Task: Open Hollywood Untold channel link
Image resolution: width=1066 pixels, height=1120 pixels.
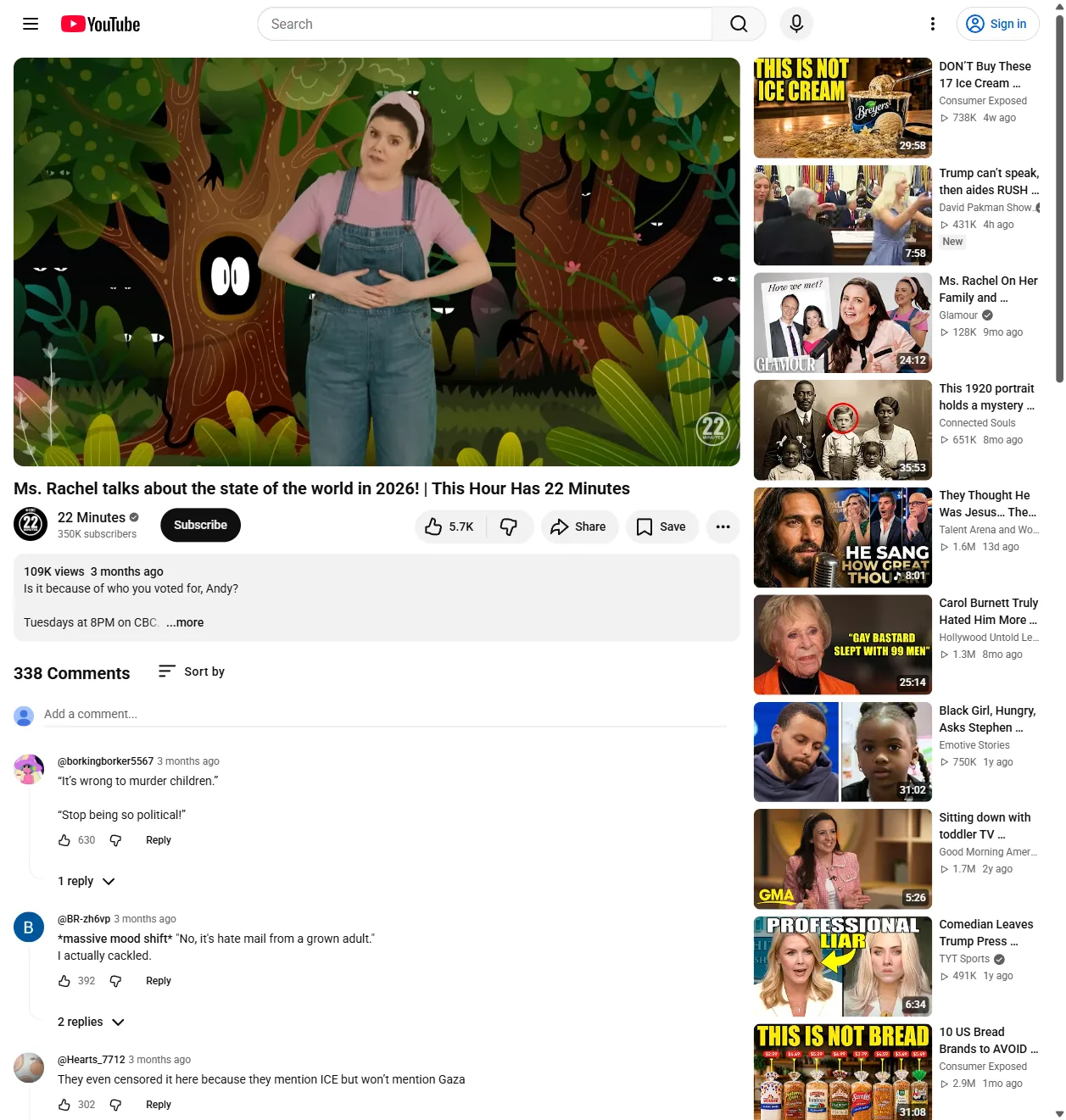Action: pos(989,638)
